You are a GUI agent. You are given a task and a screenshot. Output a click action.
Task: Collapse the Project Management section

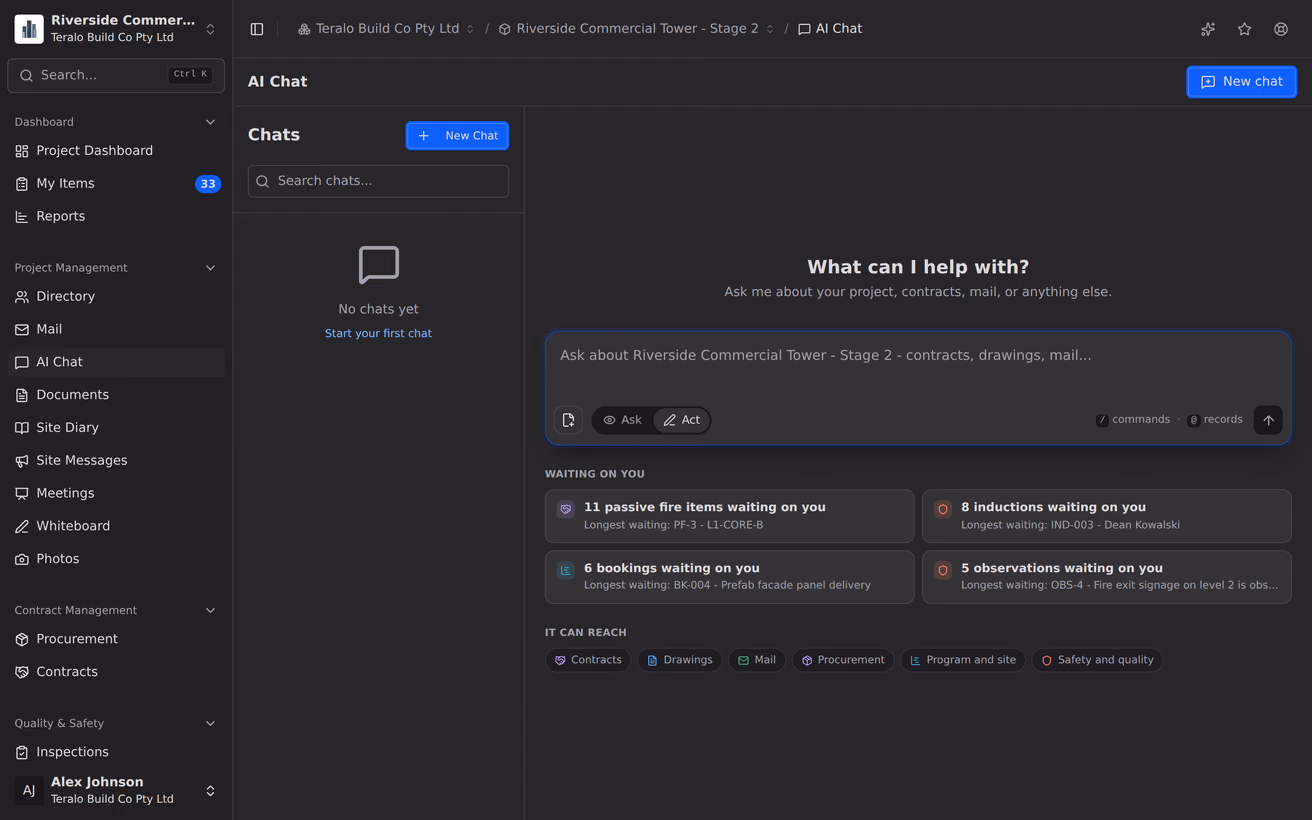pos(210,268)
